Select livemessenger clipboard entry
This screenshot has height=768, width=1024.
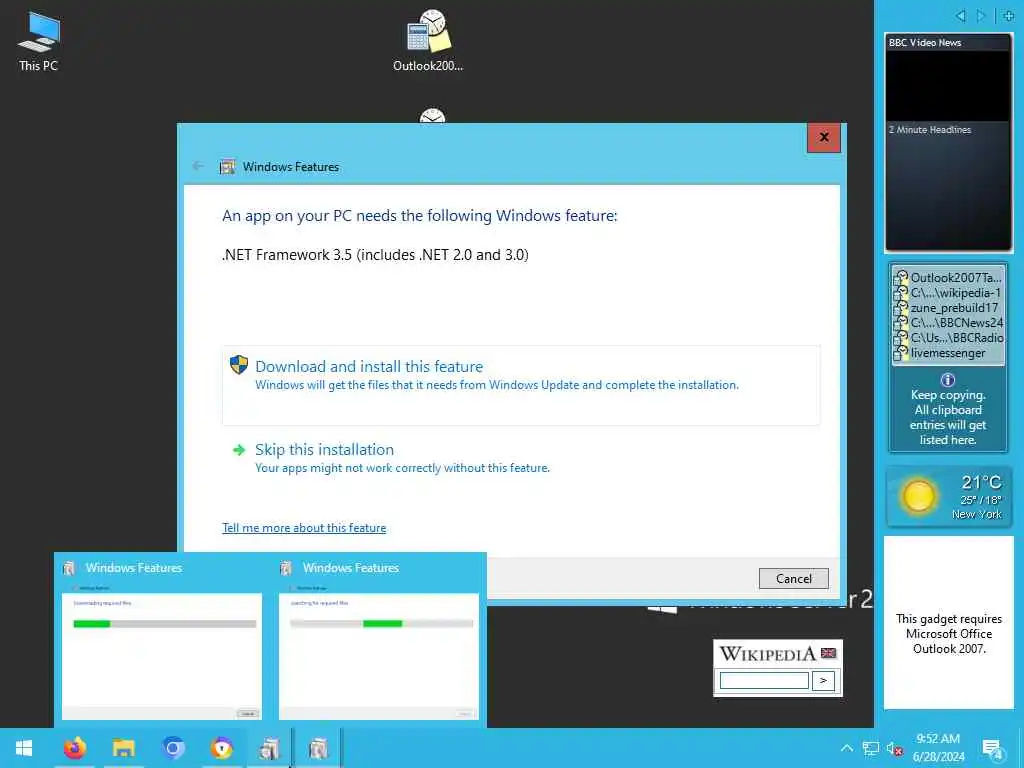[948, 353]
